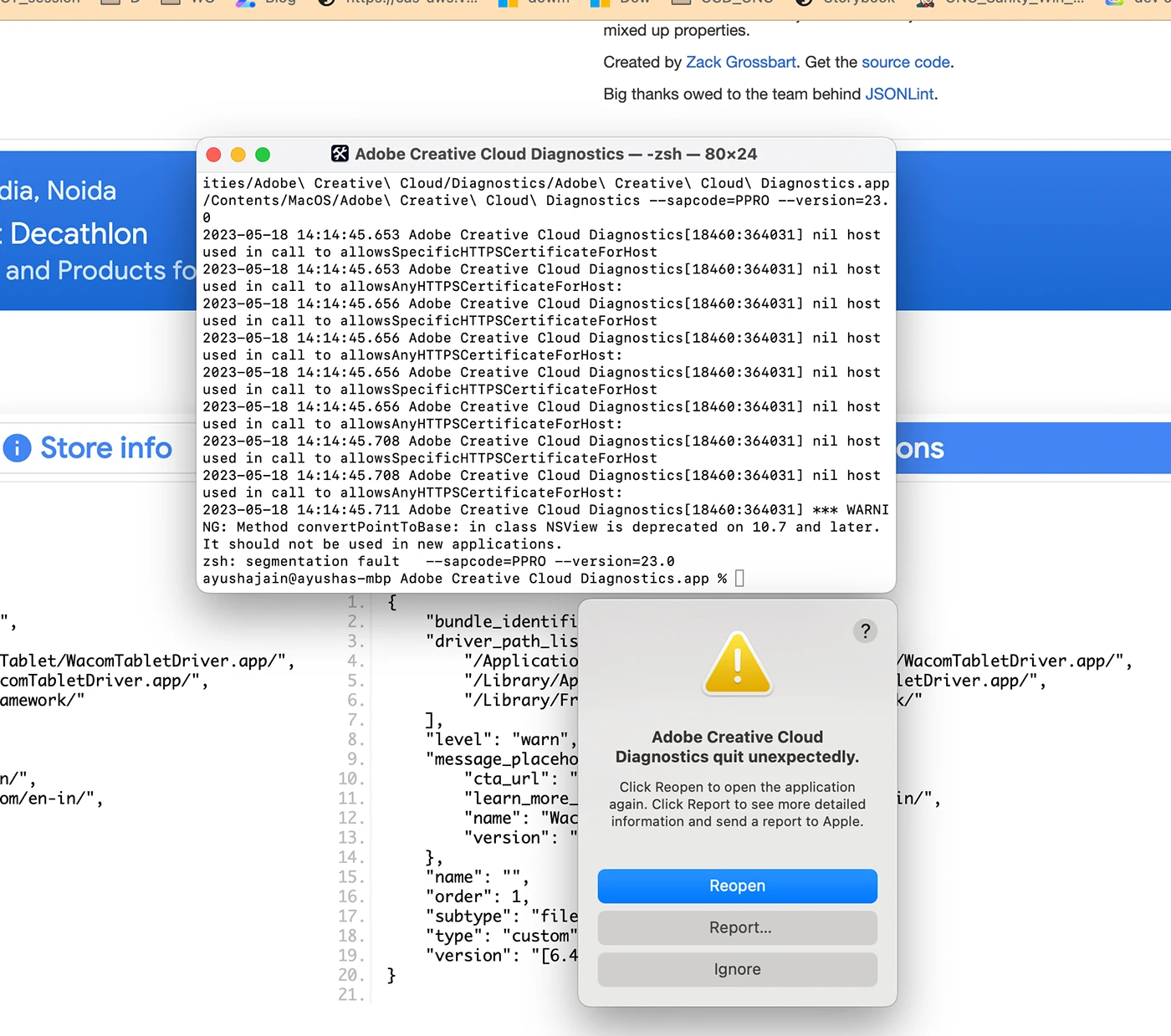Select the Store info tab

tap(105, 448)
